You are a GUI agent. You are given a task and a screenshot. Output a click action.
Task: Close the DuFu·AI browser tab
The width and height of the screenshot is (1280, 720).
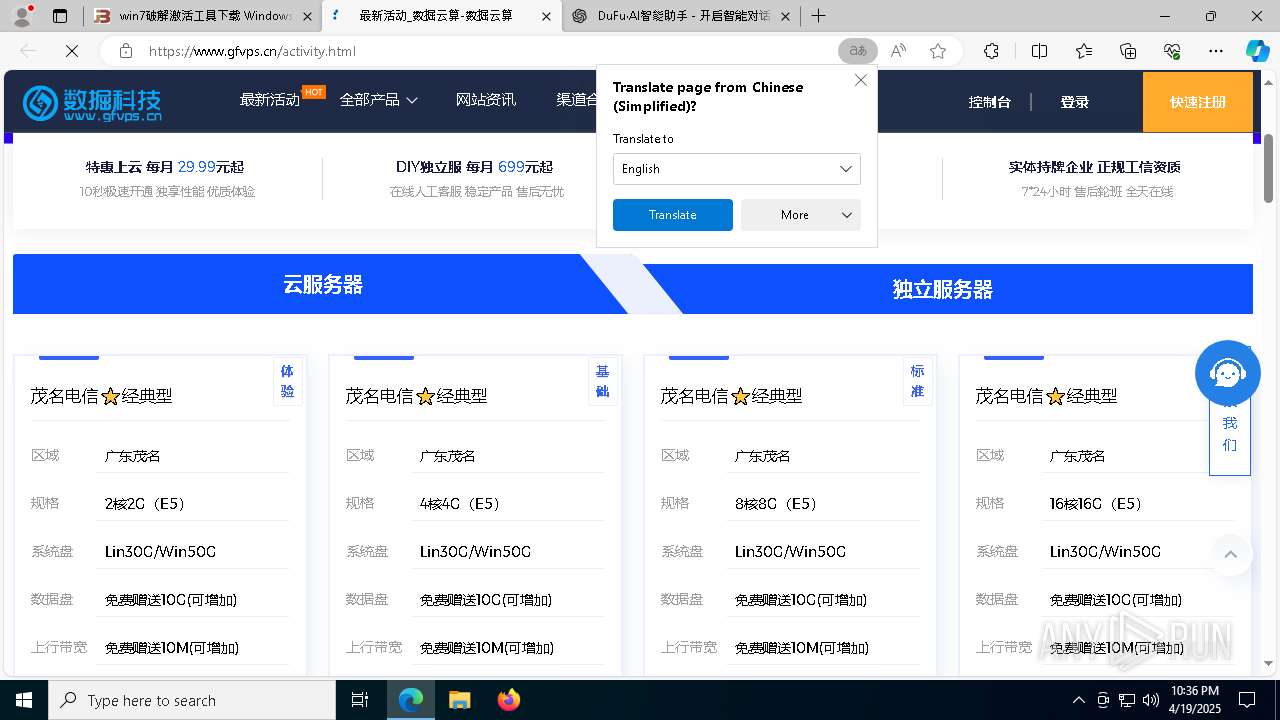[785, 16]
